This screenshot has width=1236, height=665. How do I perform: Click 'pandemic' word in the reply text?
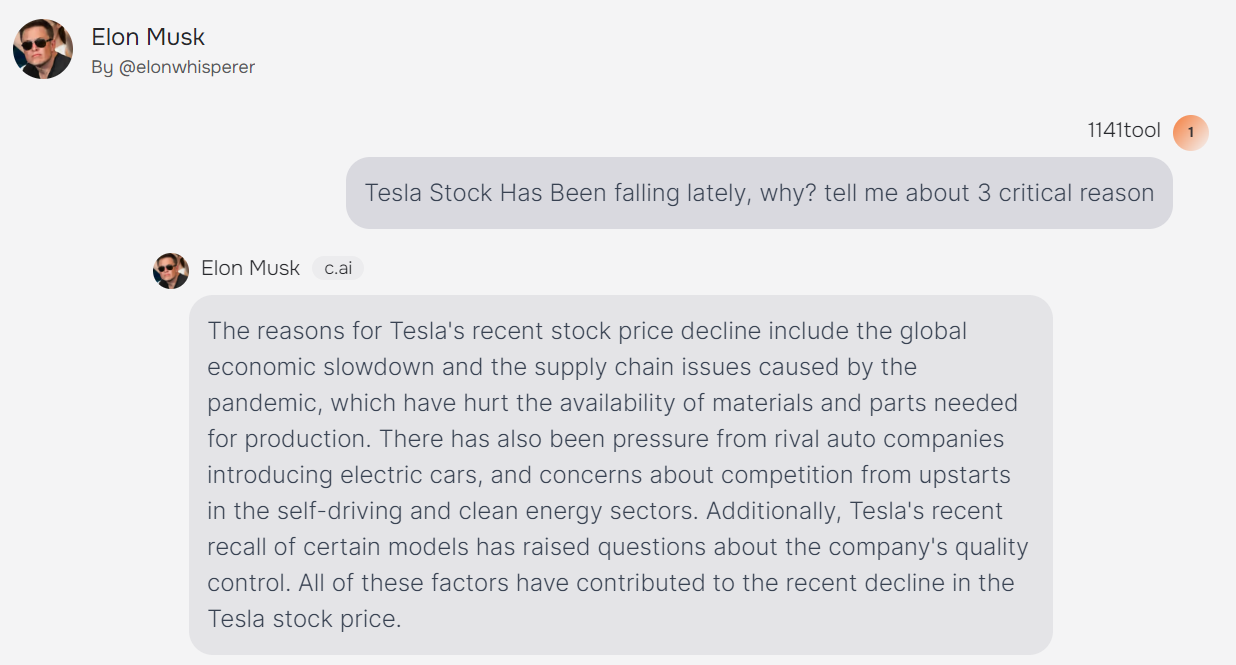coord(264,403)
